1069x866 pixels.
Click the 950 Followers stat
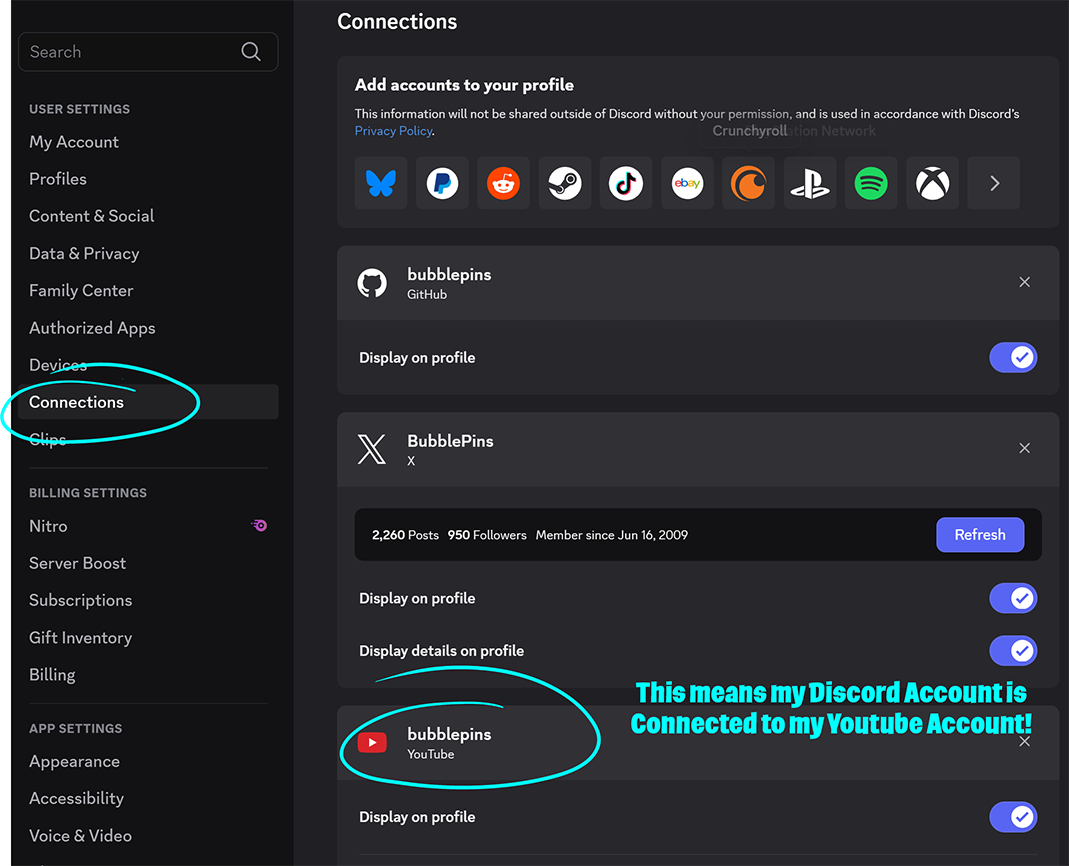[x=487, y=535]
